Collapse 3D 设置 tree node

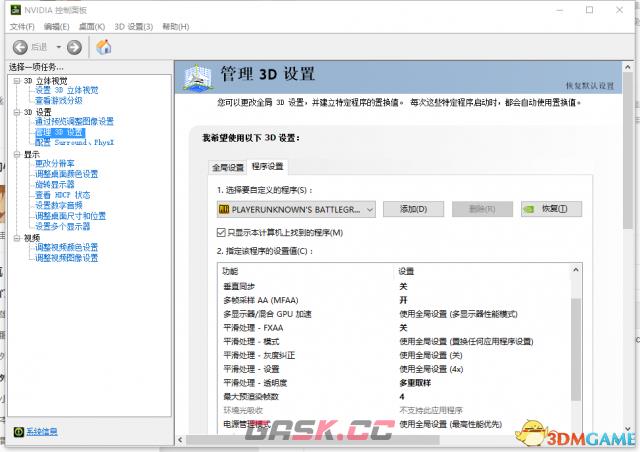pos(17,112)
